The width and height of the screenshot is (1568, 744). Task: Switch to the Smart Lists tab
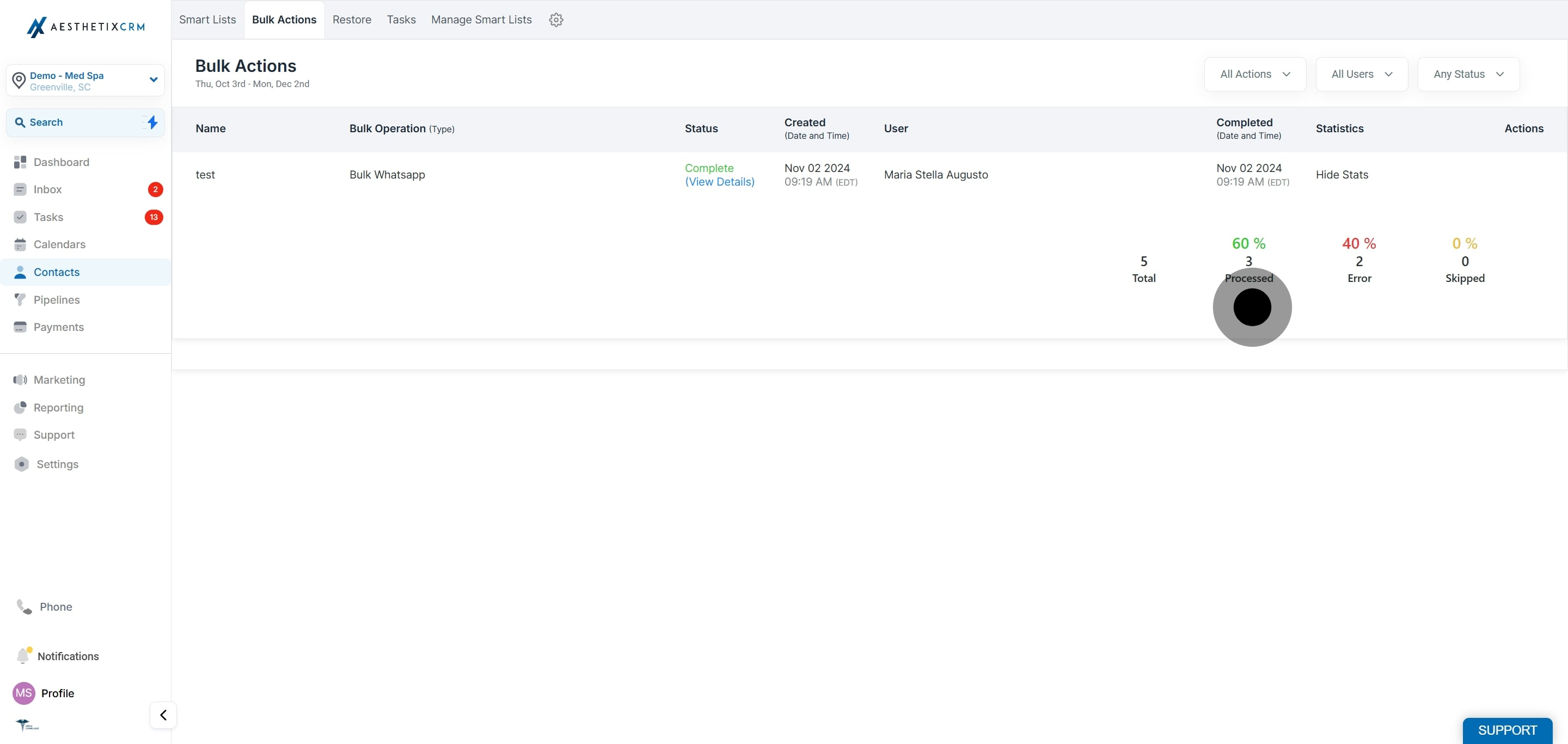(207, 20)
